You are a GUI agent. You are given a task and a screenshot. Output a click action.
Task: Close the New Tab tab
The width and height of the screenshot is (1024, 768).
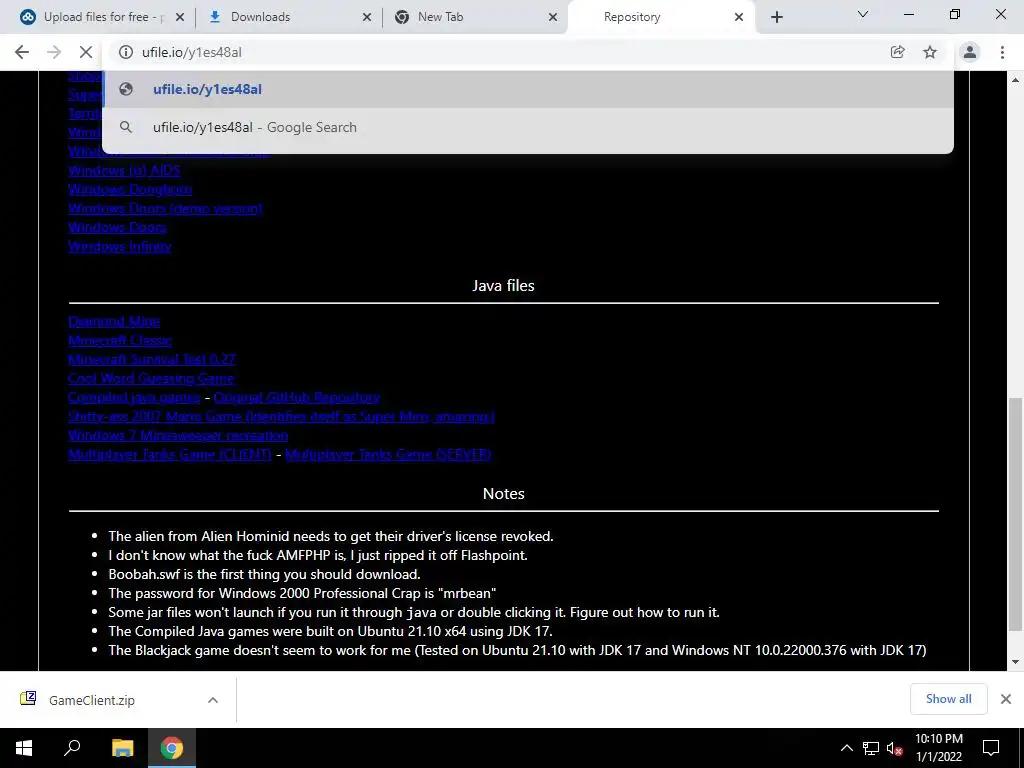[553, 17]
